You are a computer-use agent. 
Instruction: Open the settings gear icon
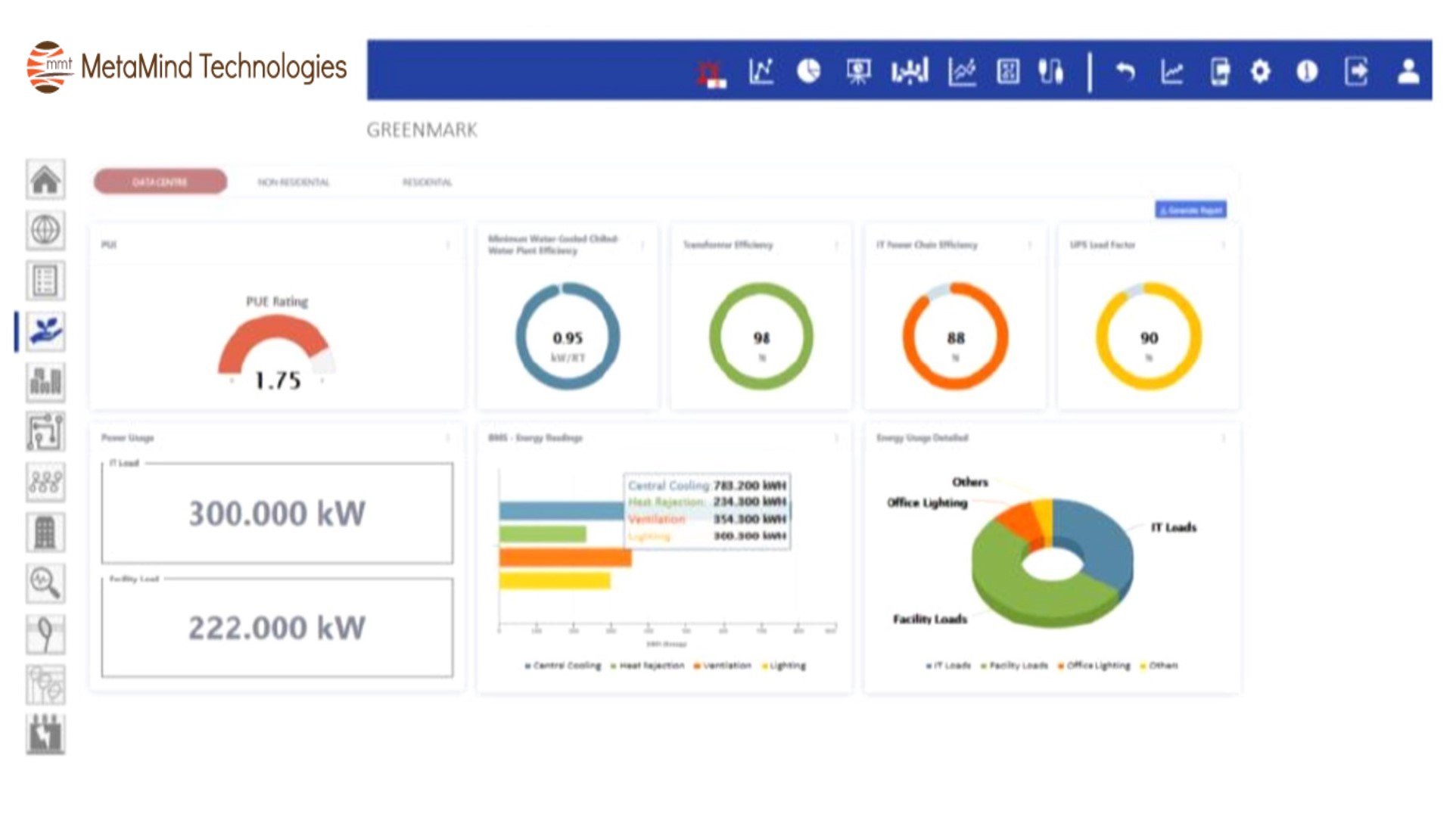coord(1261,71)
